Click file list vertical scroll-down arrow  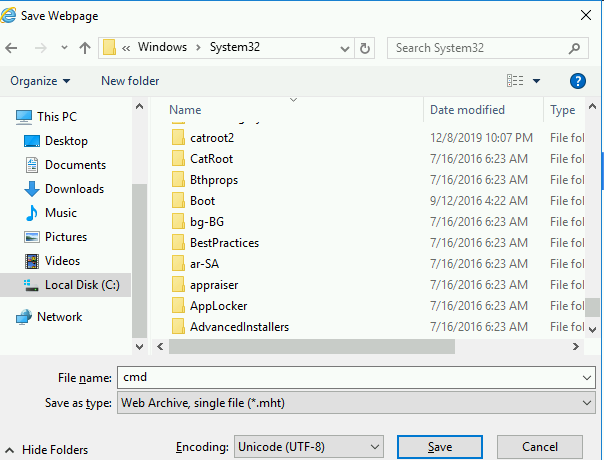tap(592, 329)
